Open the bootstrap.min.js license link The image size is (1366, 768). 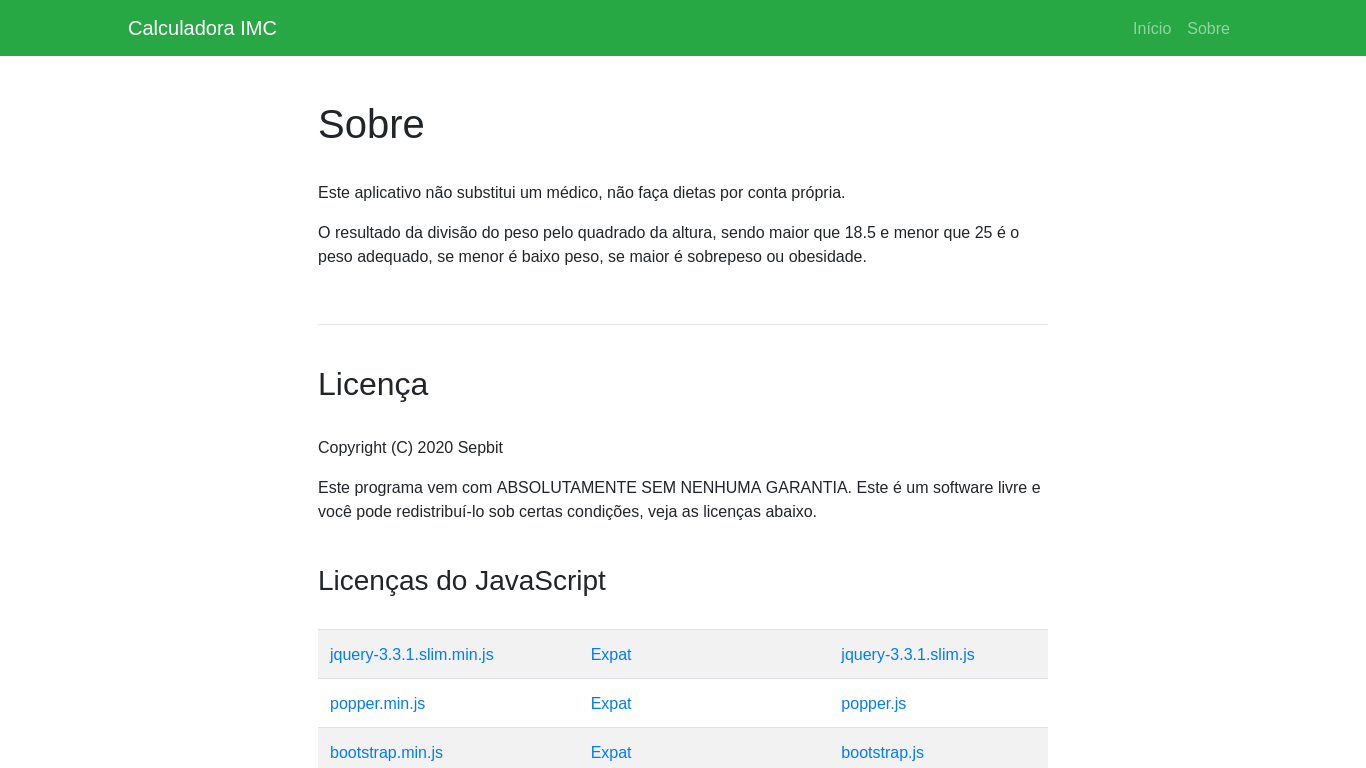tap(386, 752)
